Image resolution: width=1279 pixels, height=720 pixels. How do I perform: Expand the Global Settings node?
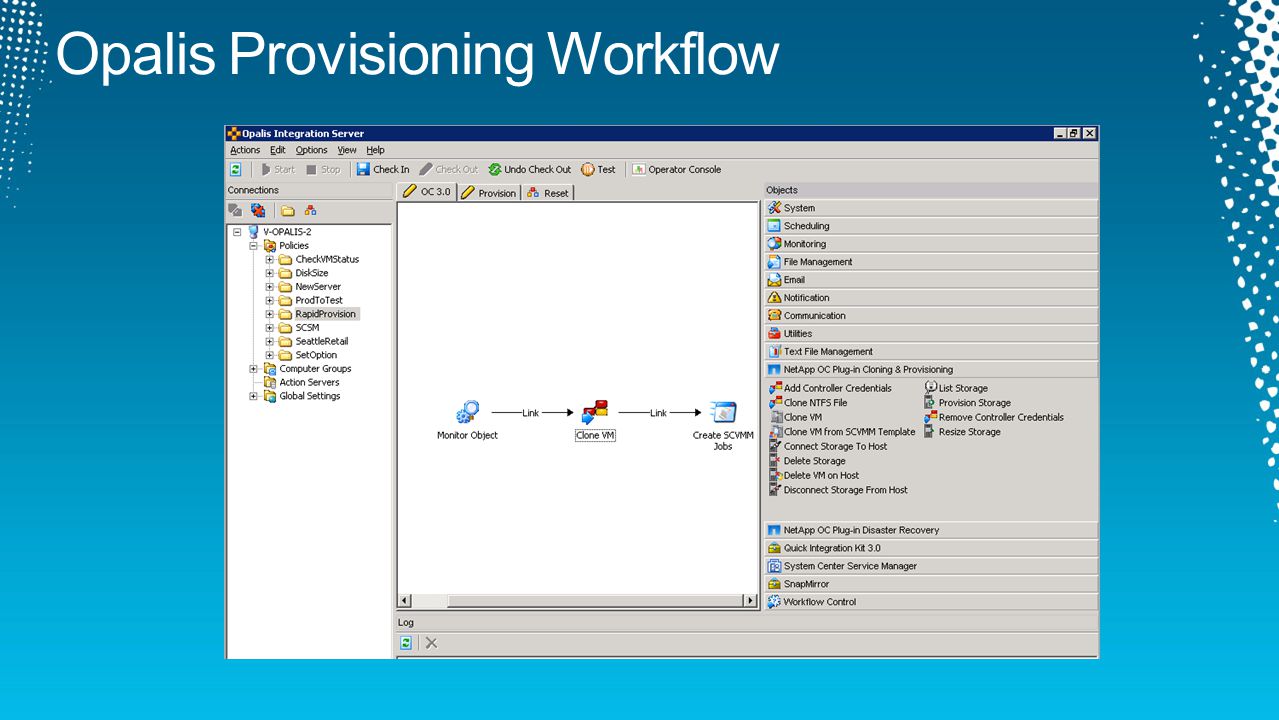click(254, 396)
